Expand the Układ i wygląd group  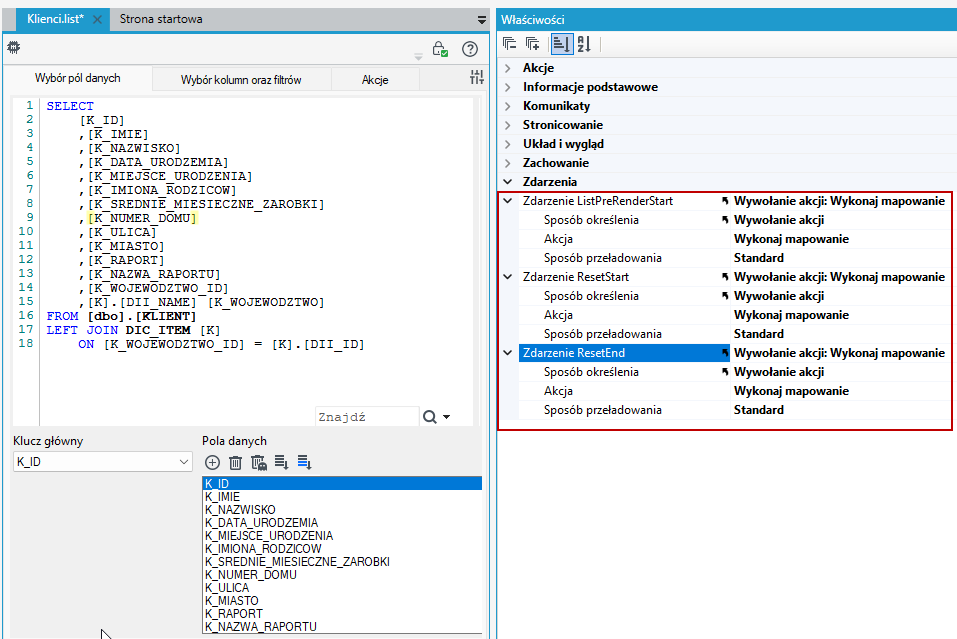508,143
